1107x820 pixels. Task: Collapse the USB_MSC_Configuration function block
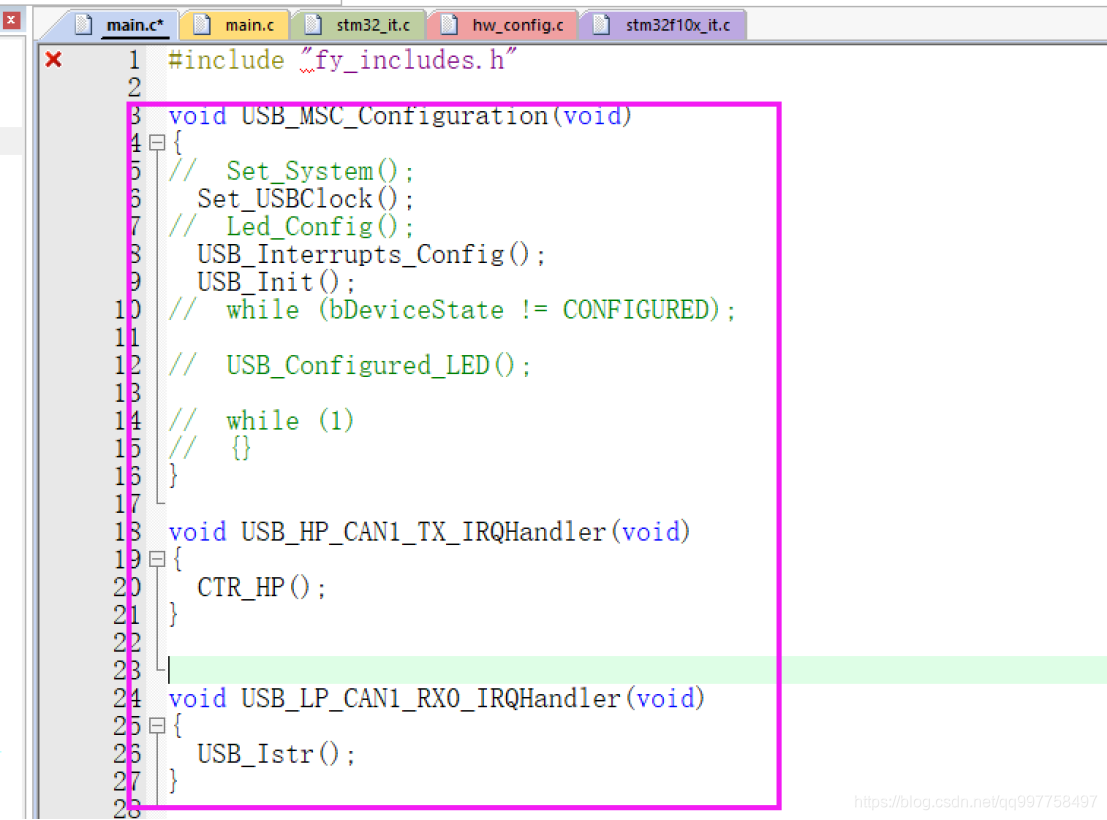(x=157, y=143)
